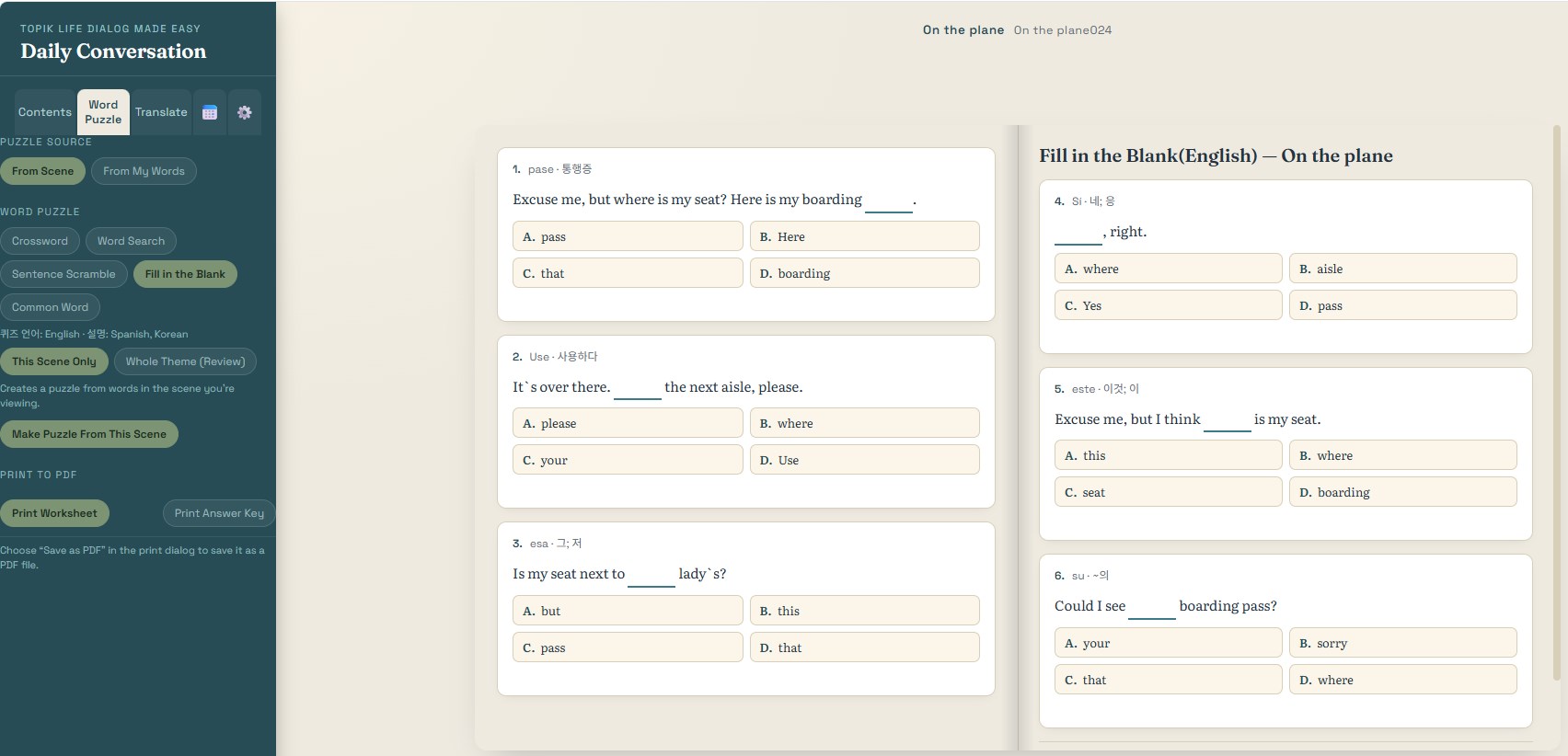This screenshot has height=756, width=1568.
Task: Select answer D that in question 3
Action: [x=865, y=647]
